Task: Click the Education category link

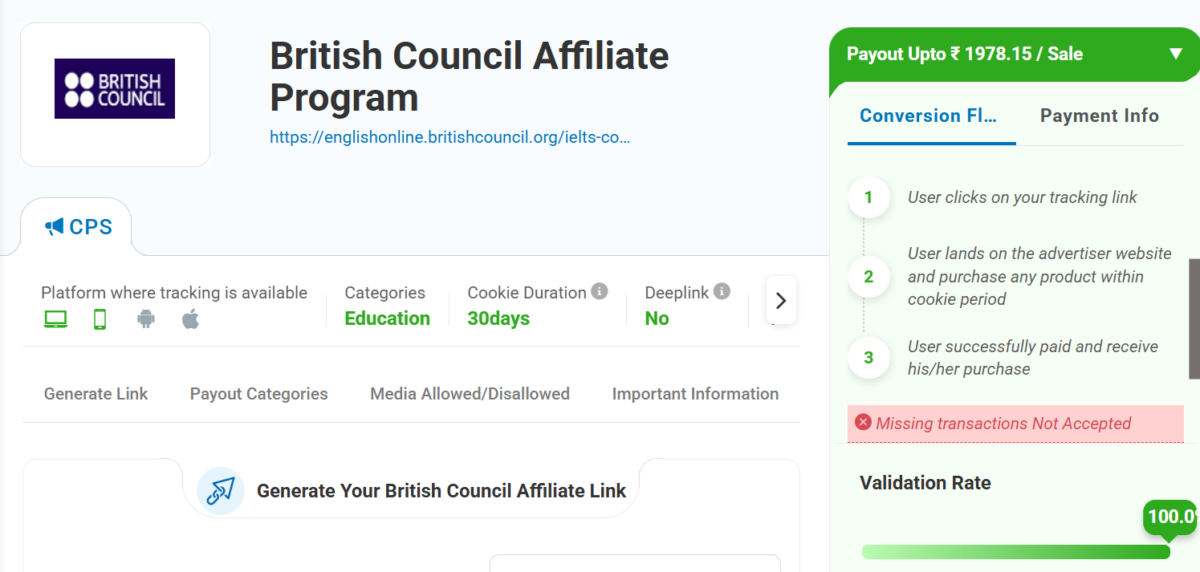Action: click(x=387, y=319)
